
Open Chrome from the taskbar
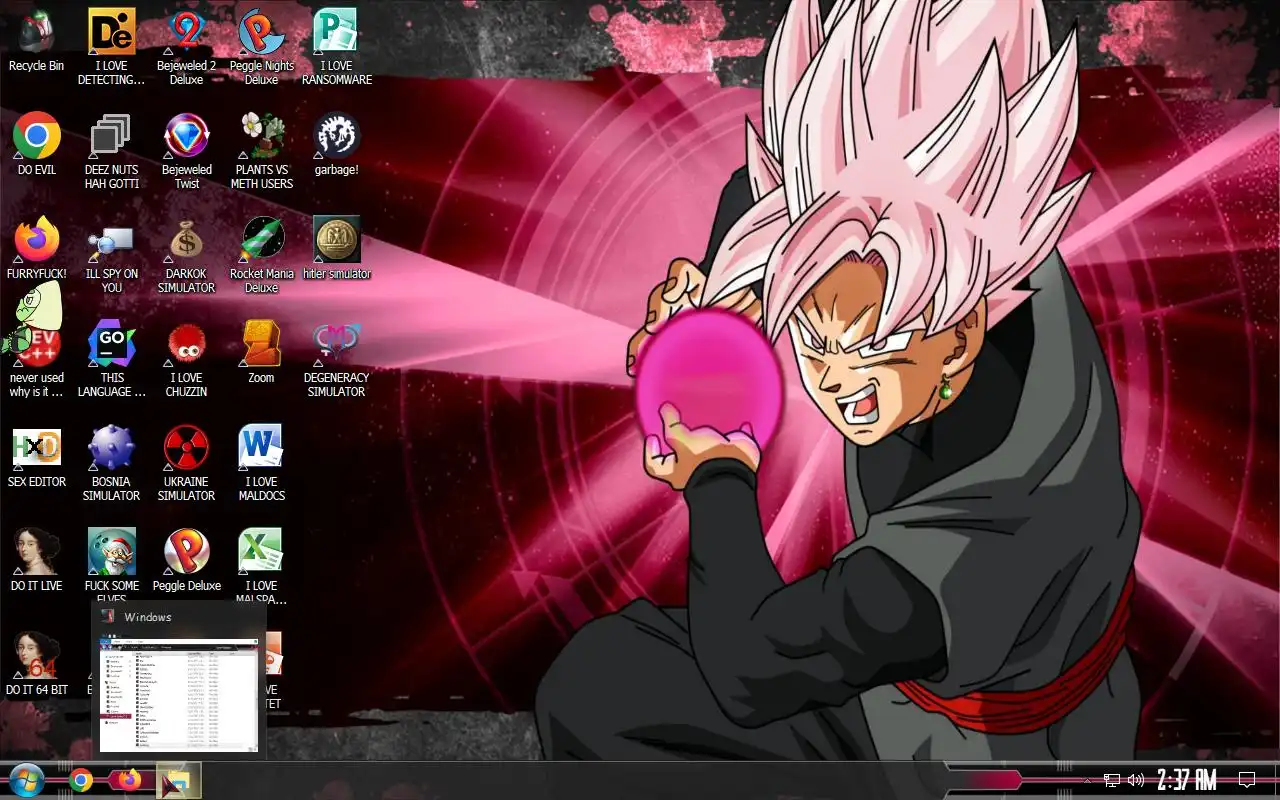point(82,780)
